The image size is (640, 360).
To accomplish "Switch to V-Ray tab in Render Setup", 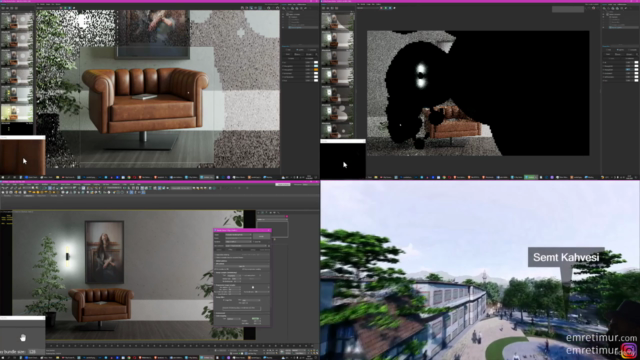I will (x=230, y=250).
